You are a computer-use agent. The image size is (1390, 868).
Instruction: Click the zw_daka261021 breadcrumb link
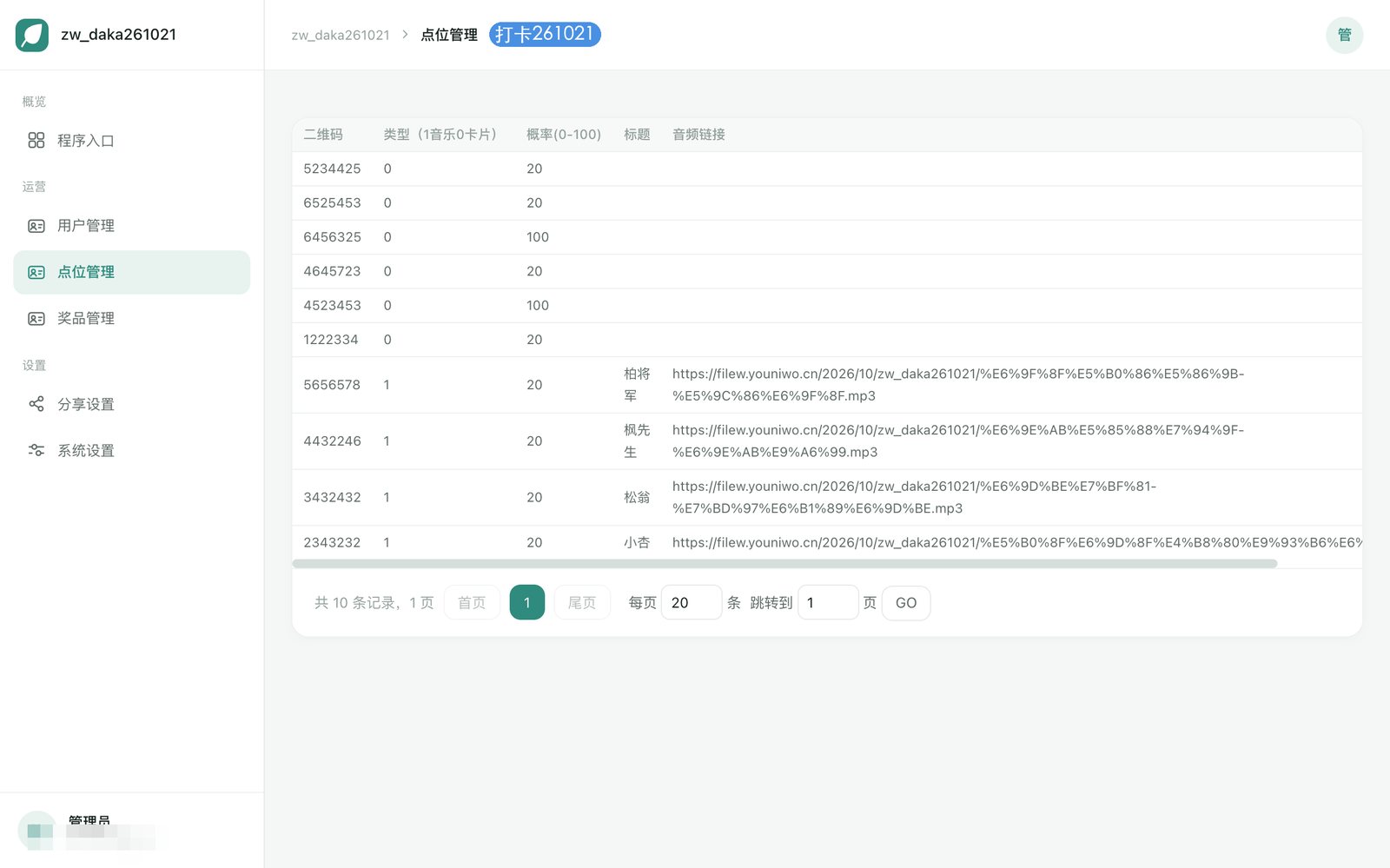click(x=341, y=35)
